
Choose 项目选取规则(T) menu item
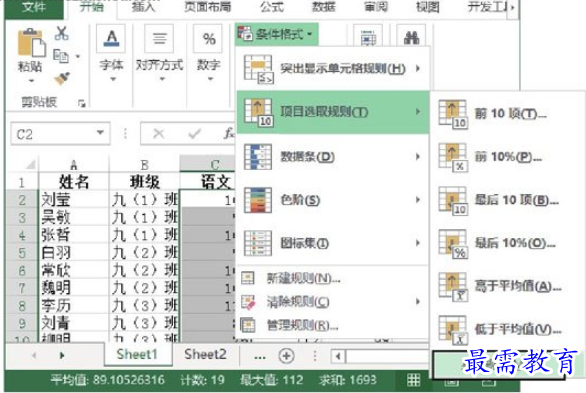click(x=333, y=112)
